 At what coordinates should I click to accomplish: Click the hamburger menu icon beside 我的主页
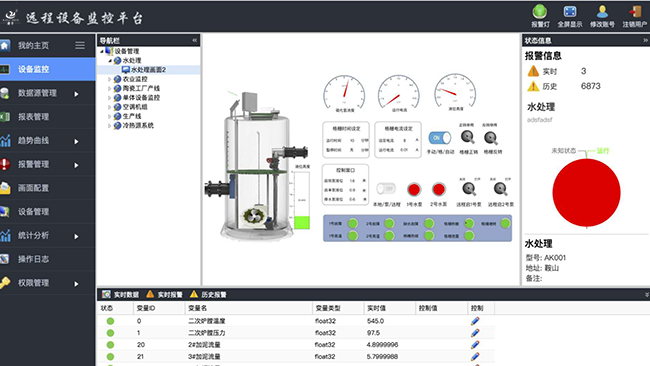click(x=80, y=45)
